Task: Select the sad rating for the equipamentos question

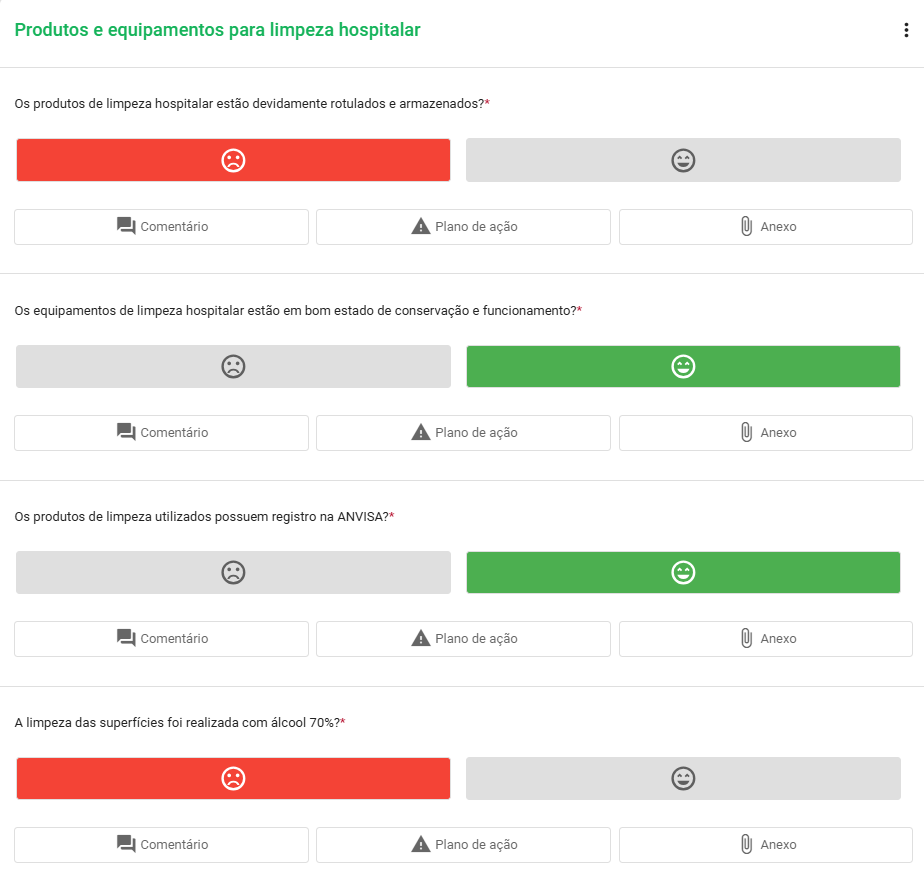Action: click(233, 366)
